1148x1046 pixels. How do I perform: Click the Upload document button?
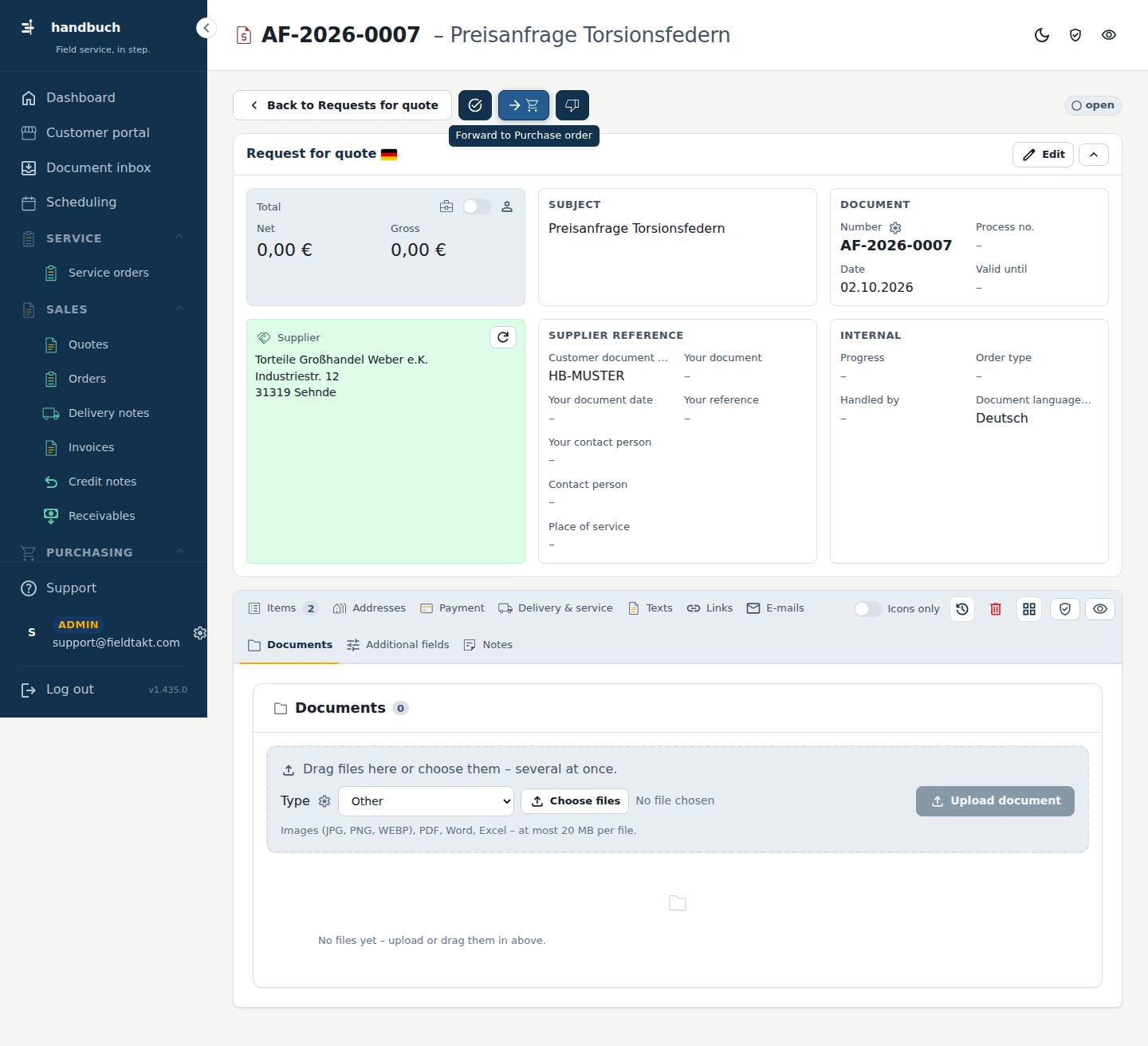pyautogui.click(x=995, y=801)
